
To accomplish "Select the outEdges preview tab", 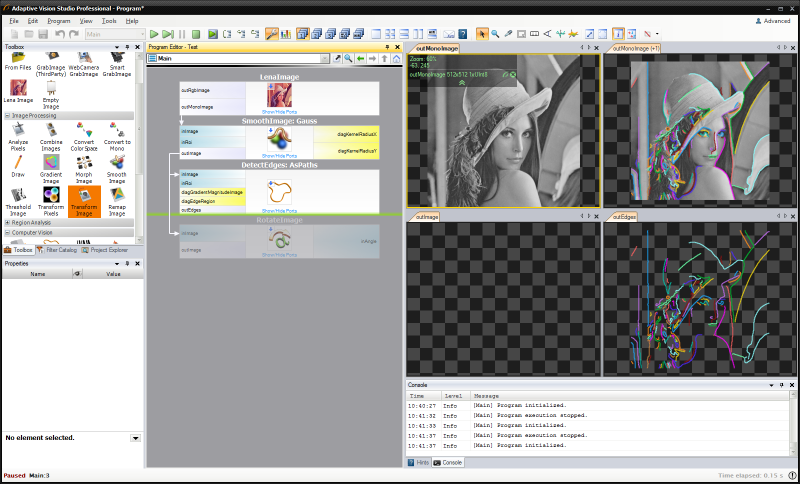I will pyautogui.click(x=624, y=216).
